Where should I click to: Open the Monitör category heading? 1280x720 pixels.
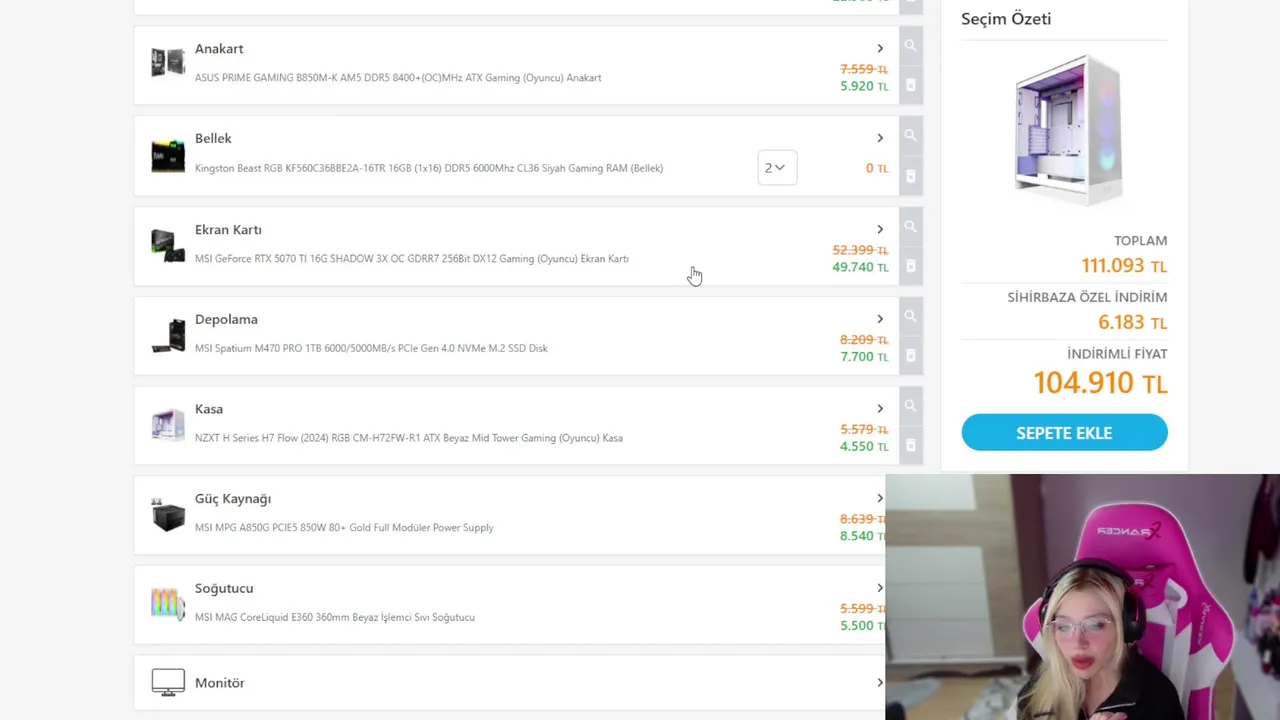[220, 682]
